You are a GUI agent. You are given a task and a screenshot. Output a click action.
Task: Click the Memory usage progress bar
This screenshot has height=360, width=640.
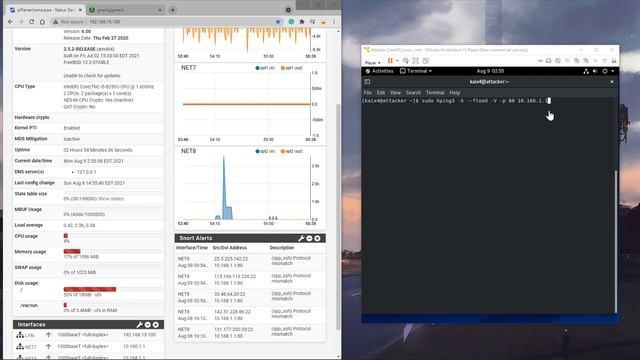point(113,251)
